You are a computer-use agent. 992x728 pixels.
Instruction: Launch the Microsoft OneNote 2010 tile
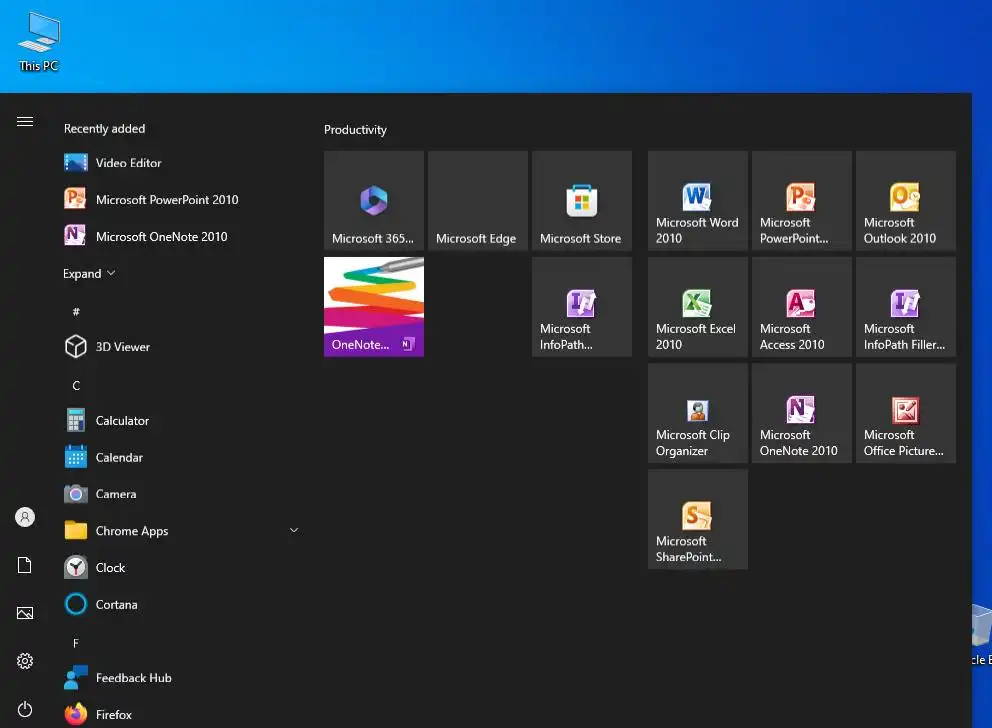coord(802,413)
